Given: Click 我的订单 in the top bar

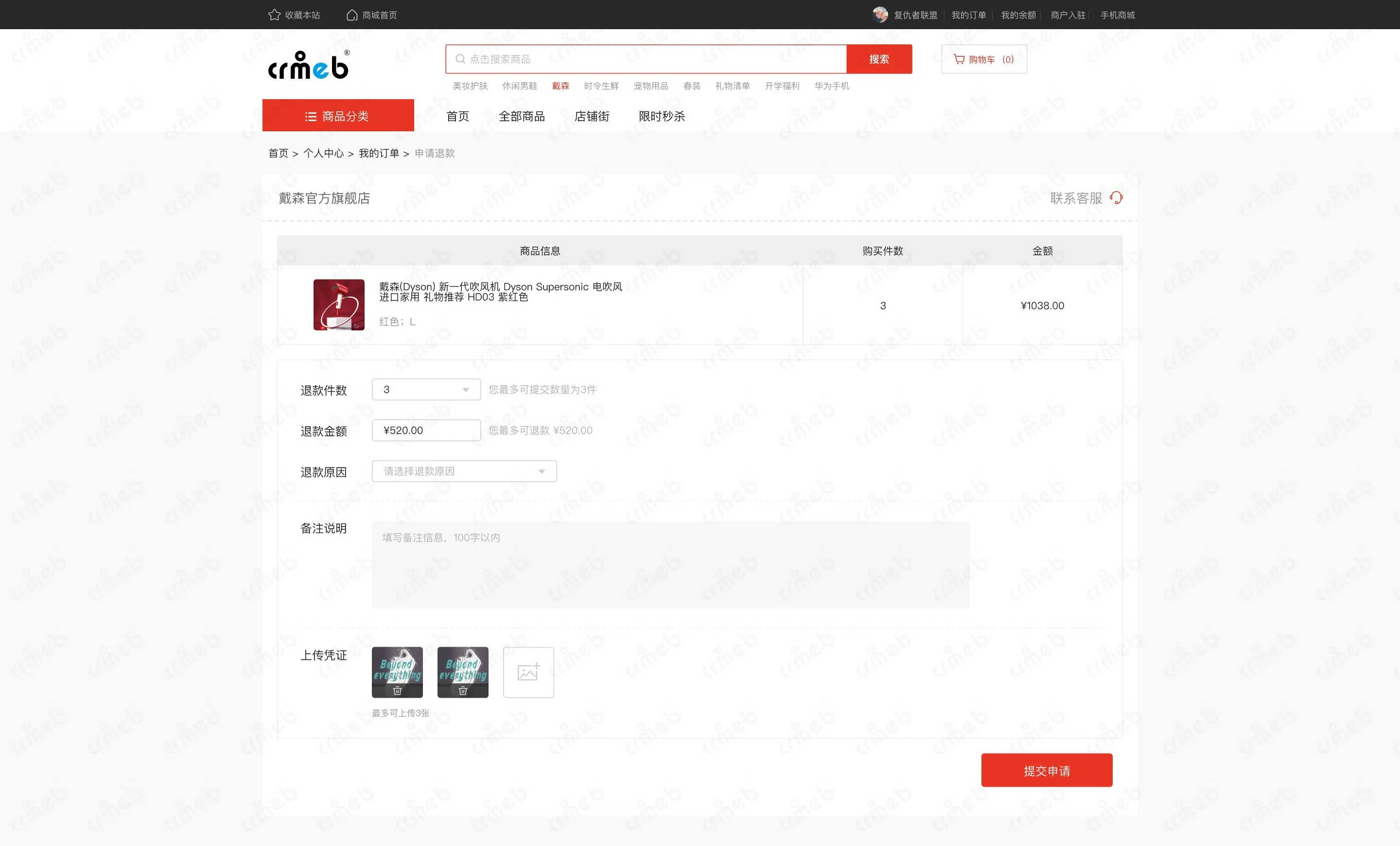Looking at the screenshot, I should tap(969, 15).
